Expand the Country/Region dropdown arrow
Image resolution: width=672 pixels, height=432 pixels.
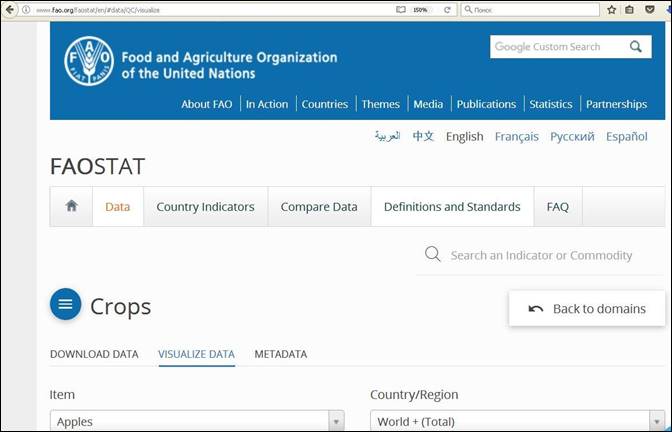coord(656,422)
